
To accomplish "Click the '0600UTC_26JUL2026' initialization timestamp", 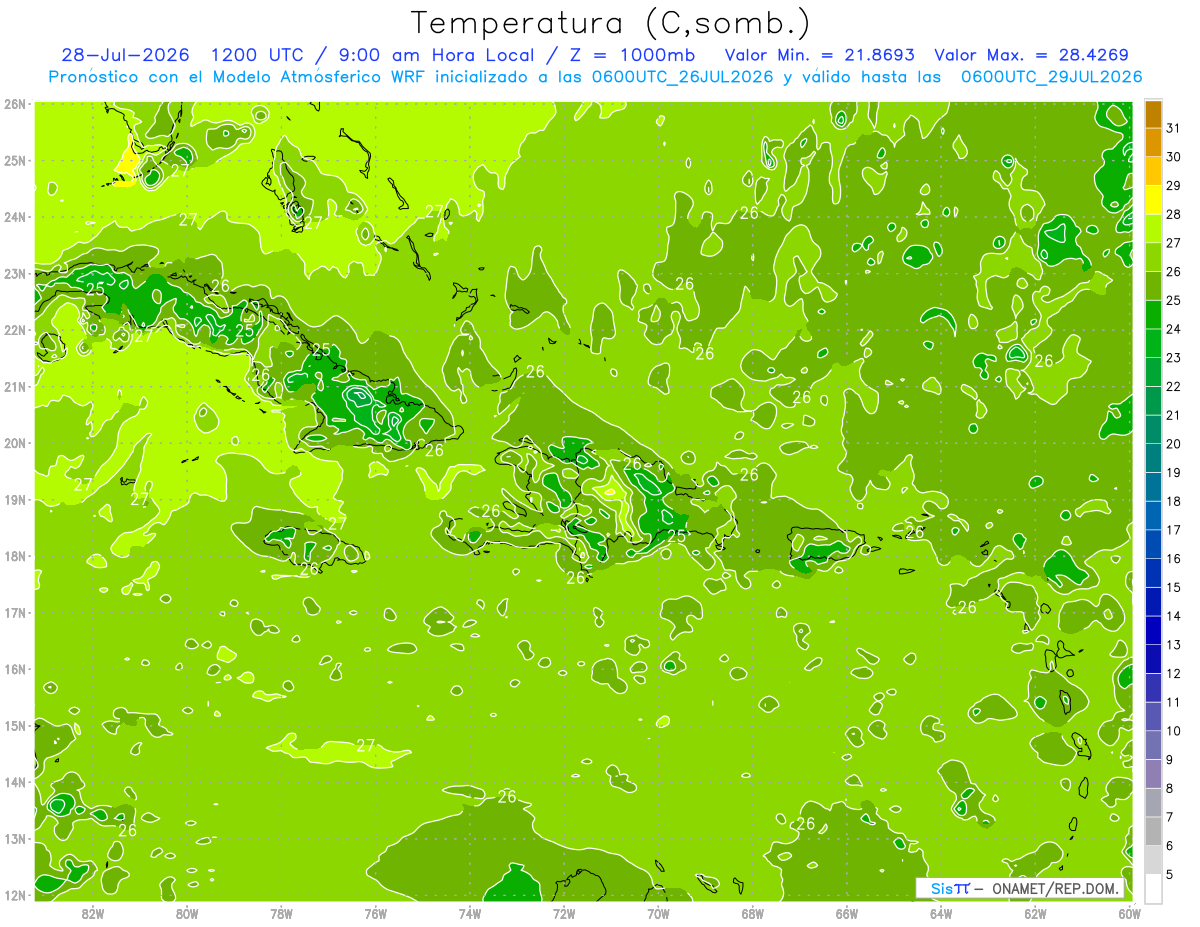I will click(683, 76).
